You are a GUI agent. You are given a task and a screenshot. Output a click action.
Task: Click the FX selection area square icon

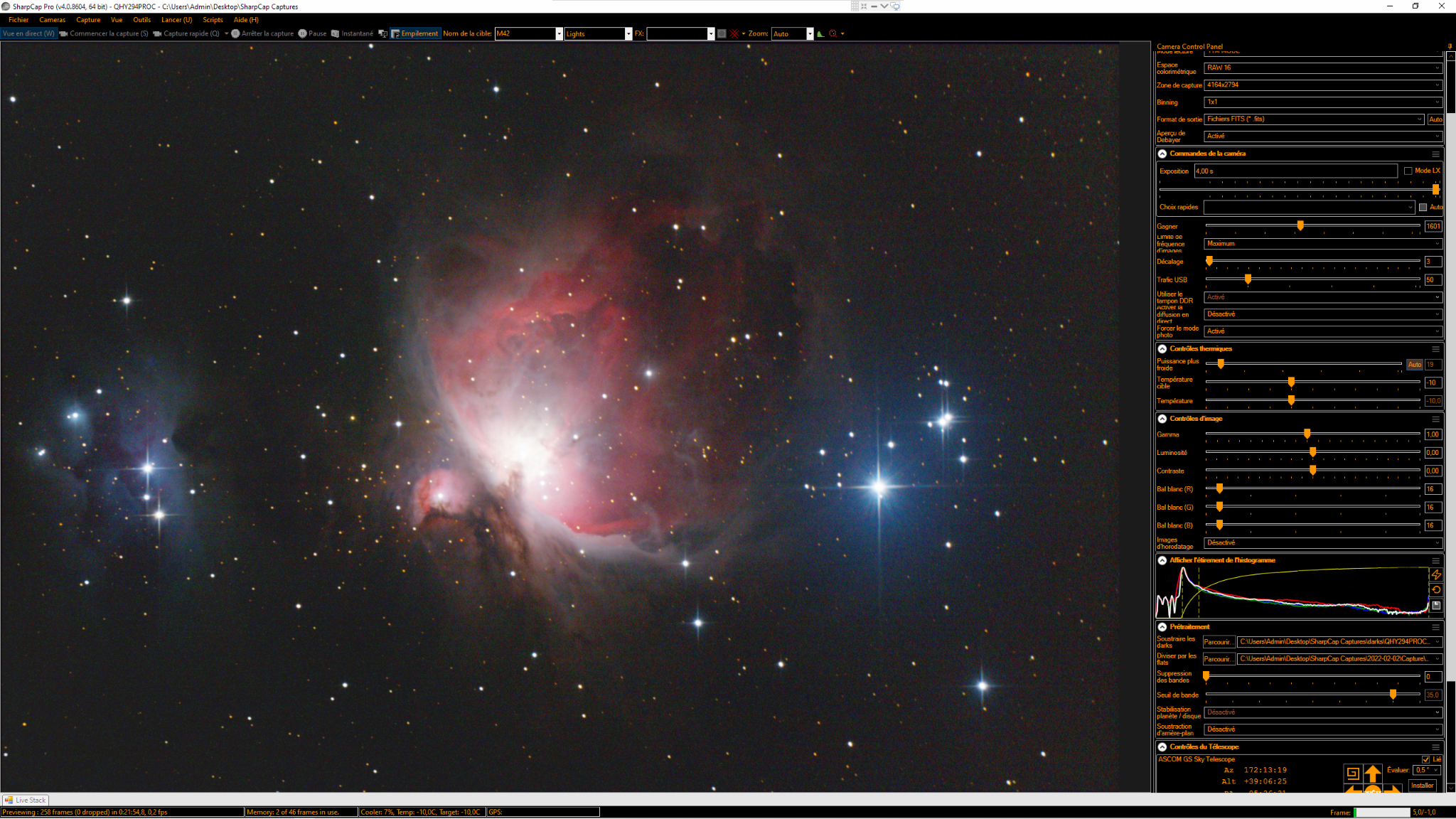coord(722,33)
